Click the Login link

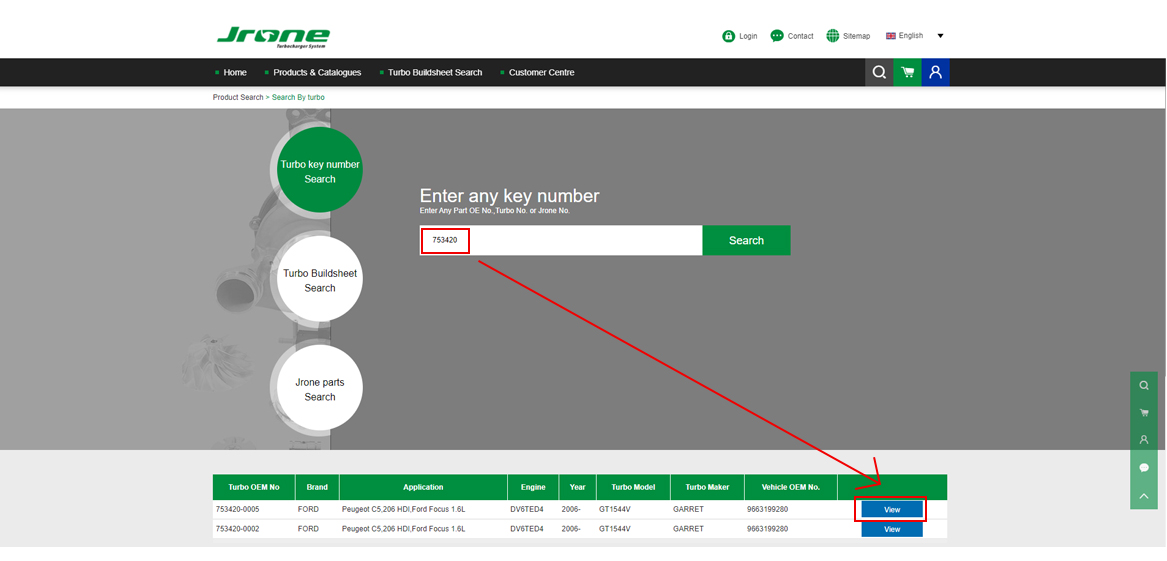(748, 36)
